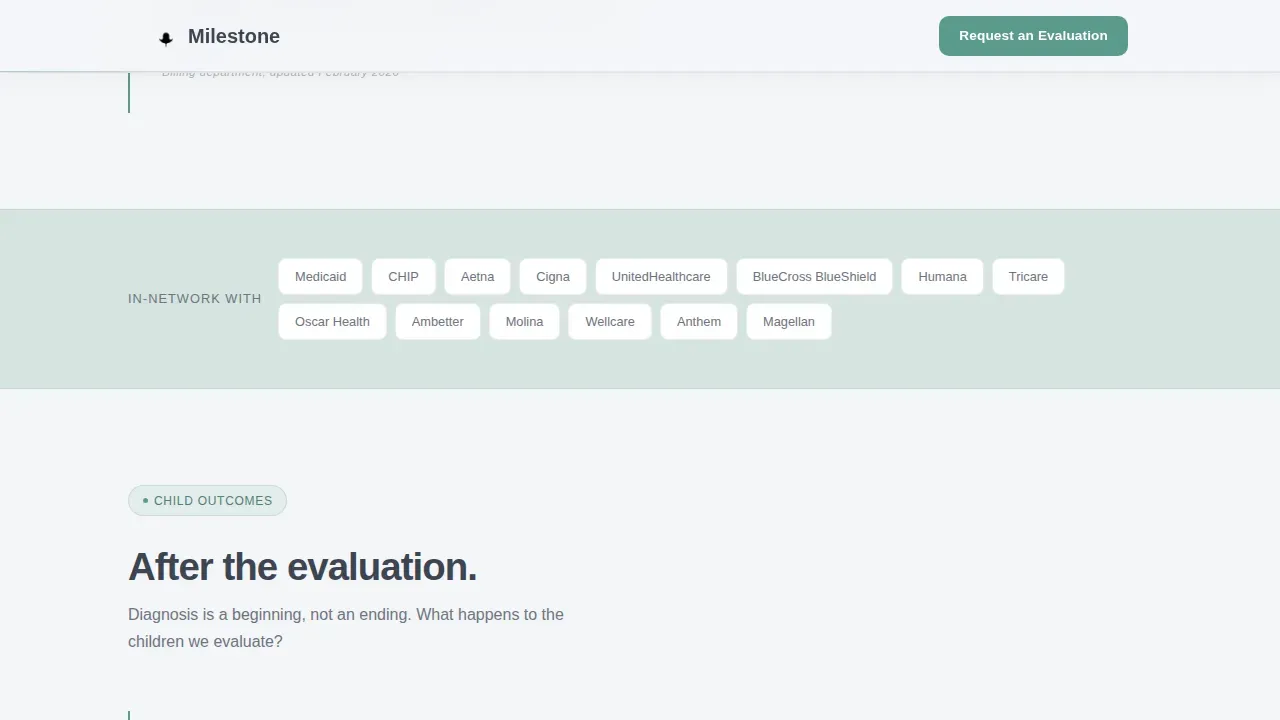Screen dimensions: 1280x720
Task: Choose the Cigna insurance chip
Action: pyautogui.click(x=552, y=277)
